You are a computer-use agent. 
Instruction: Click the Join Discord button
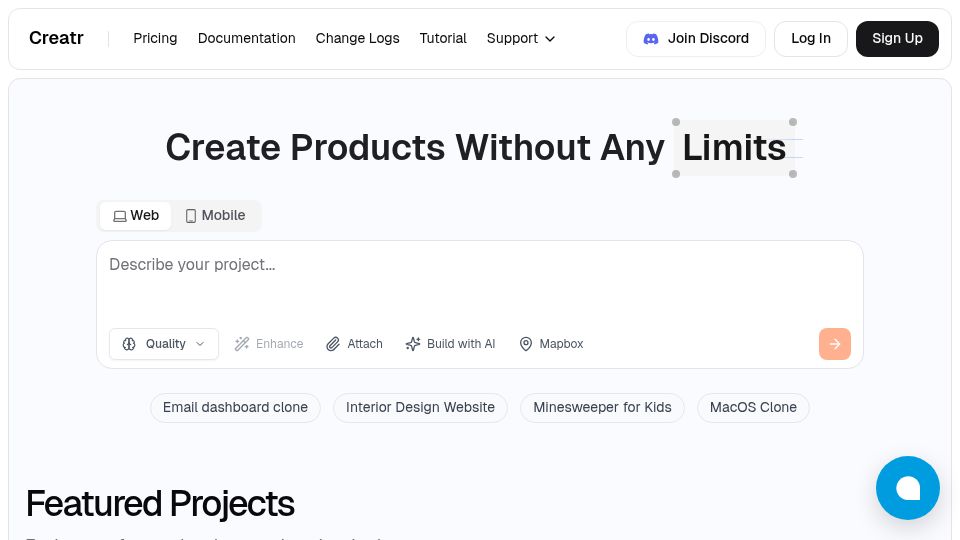(696, 39)
